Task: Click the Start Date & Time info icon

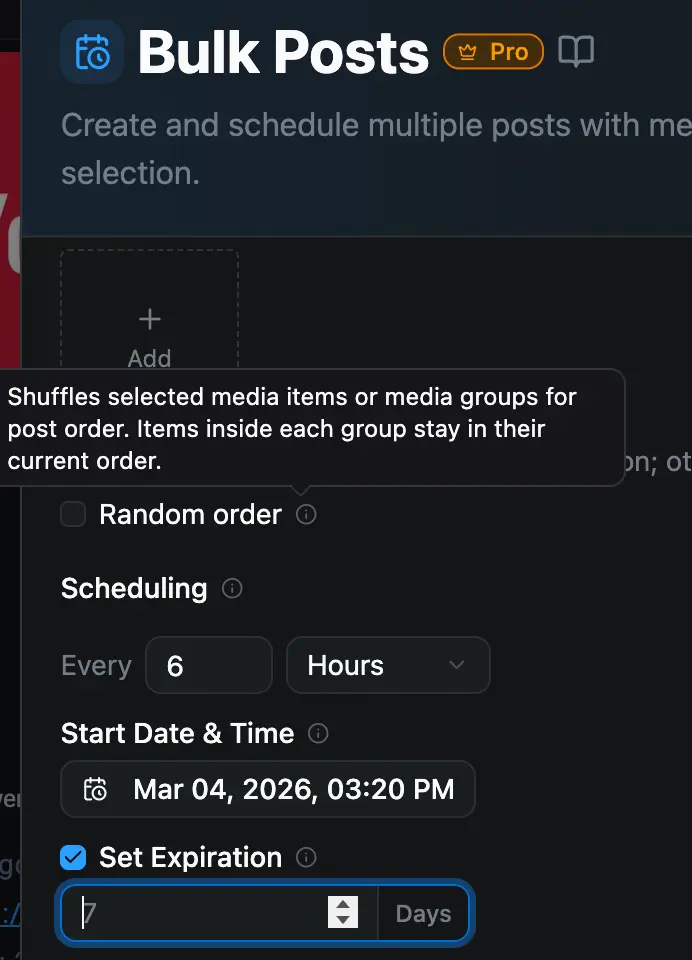Action: pyautogui.click(x=318, y=733)
